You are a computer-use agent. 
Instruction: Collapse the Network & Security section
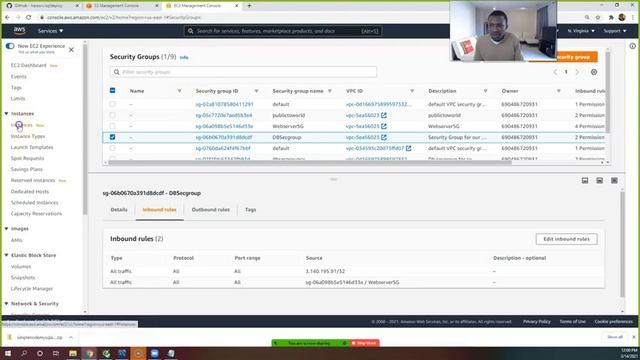click(x=7, y=304)
